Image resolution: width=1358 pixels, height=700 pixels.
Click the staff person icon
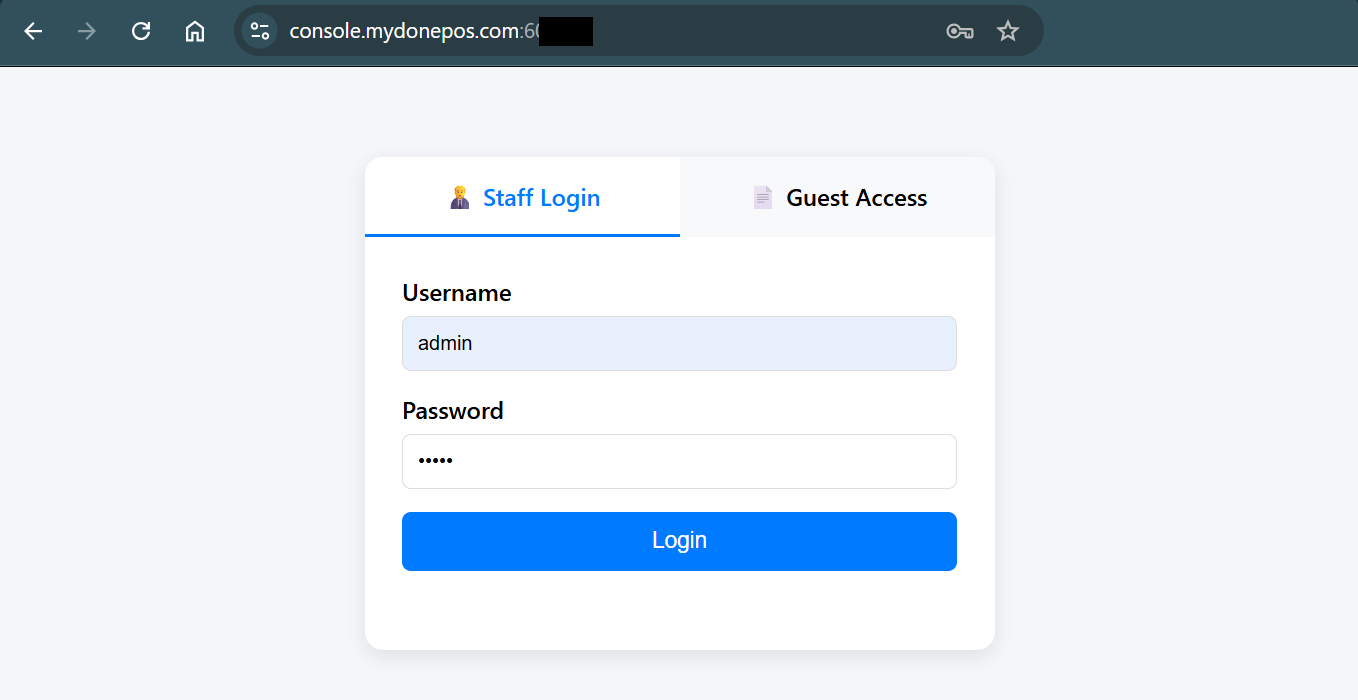[460, 198]
